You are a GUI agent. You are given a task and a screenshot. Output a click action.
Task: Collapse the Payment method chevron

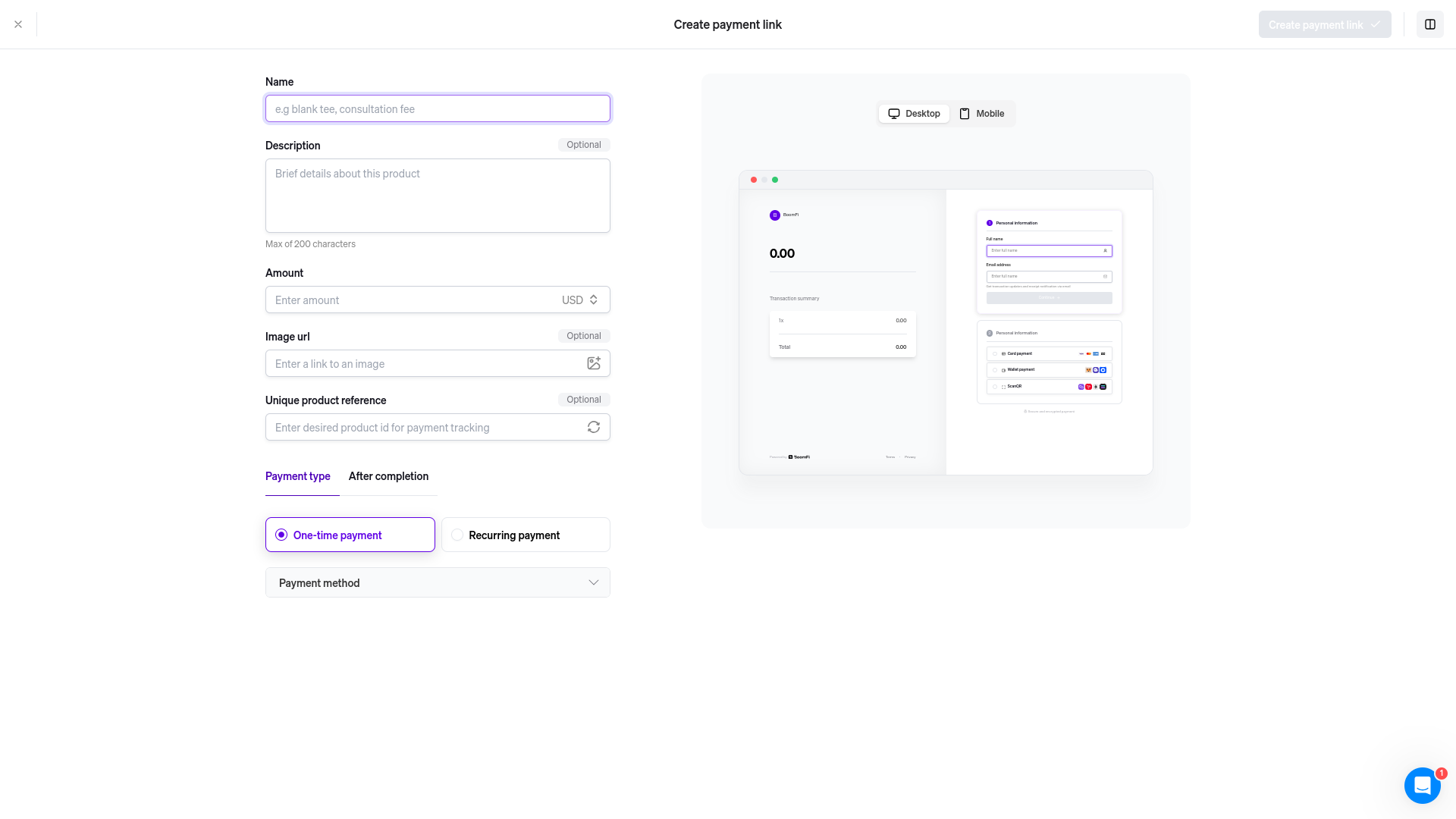[594, 582]
